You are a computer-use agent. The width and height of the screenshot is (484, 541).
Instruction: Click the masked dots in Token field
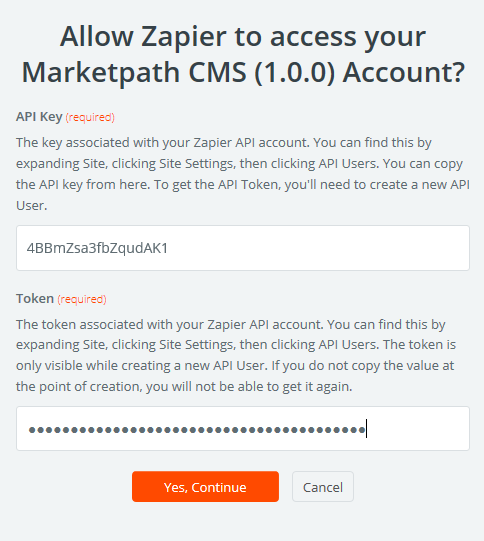coord(197,430)
